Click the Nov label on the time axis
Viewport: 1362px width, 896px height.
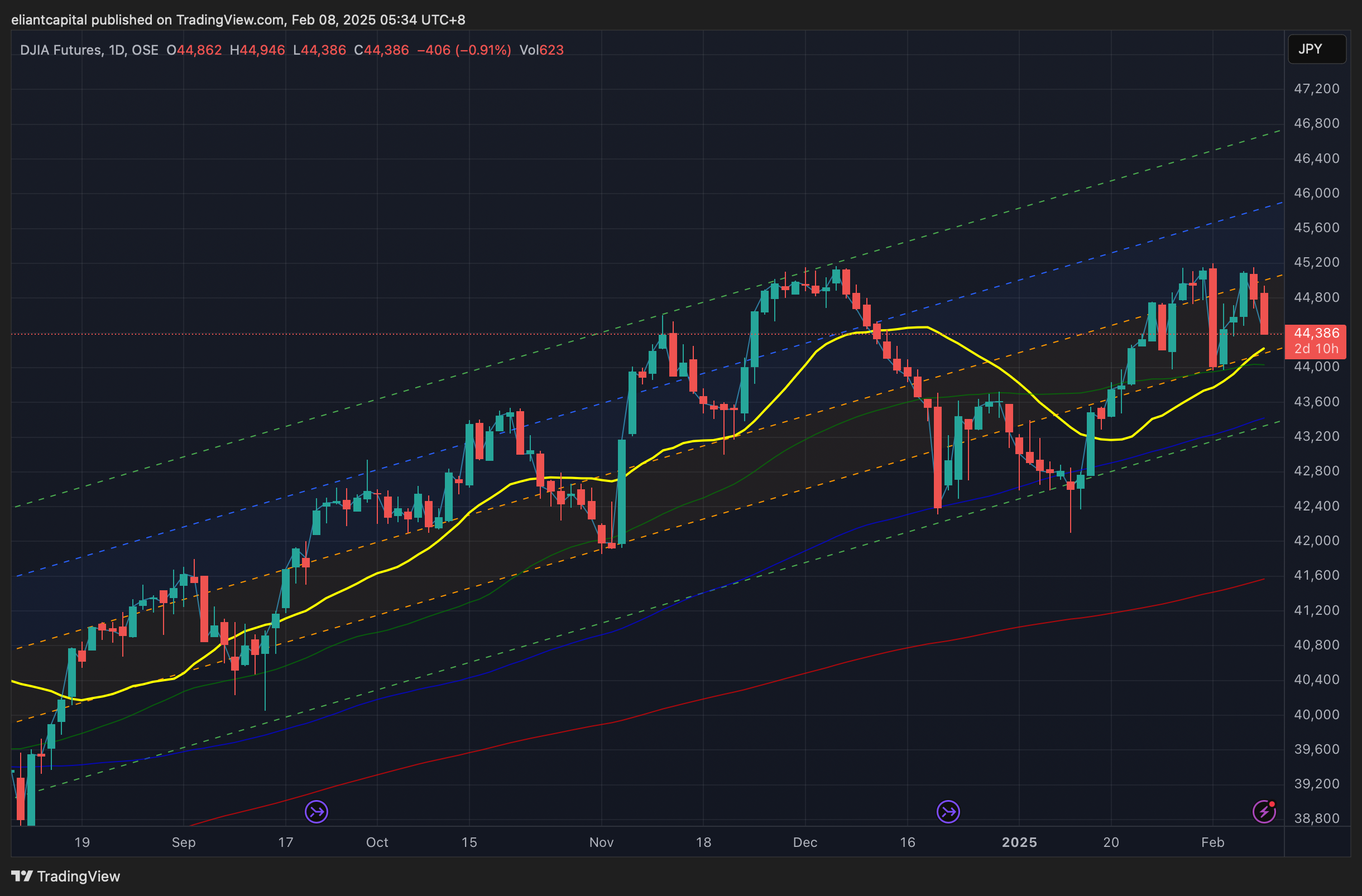click(x=601, y=842)
